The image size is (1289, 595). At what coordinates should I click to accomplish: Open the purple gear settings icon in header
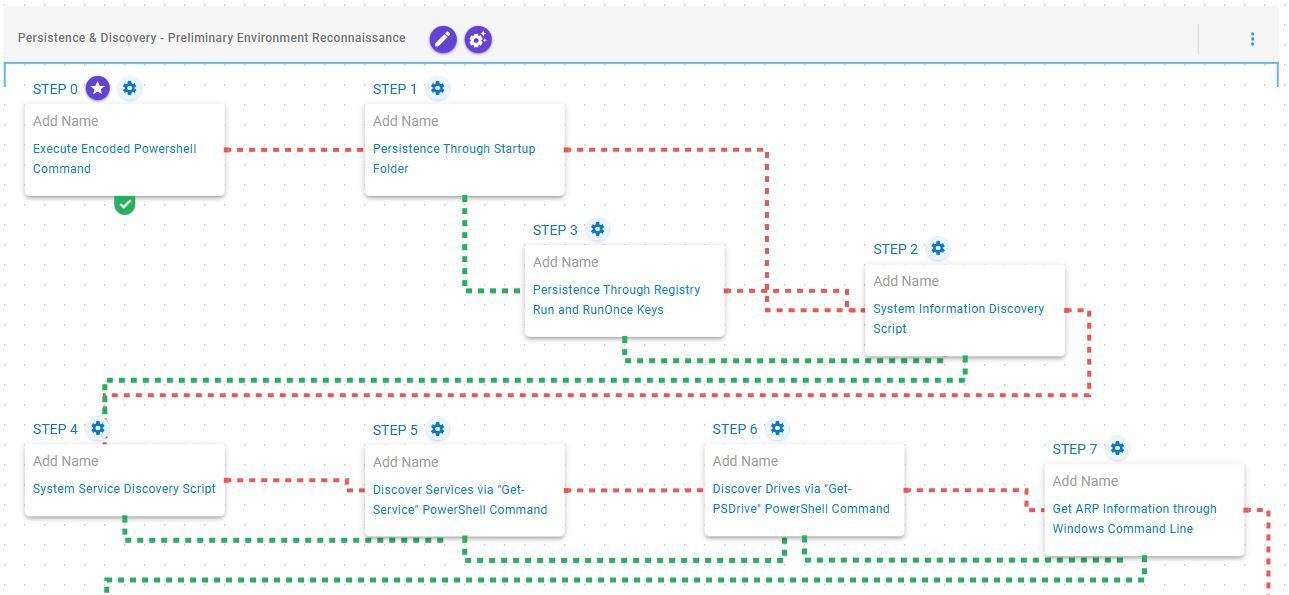pos(478,39)
